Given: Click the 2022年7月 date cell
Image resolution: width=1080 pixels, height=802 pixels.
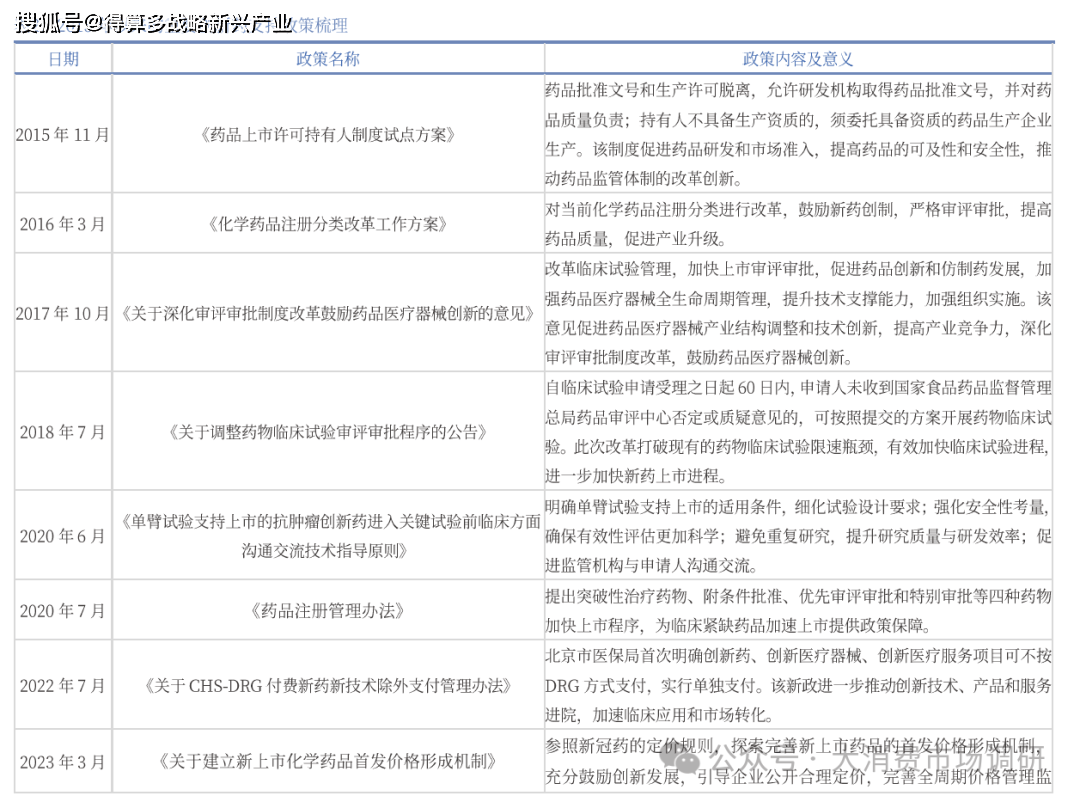Looking at the screenshot, I should coord(63,686).
